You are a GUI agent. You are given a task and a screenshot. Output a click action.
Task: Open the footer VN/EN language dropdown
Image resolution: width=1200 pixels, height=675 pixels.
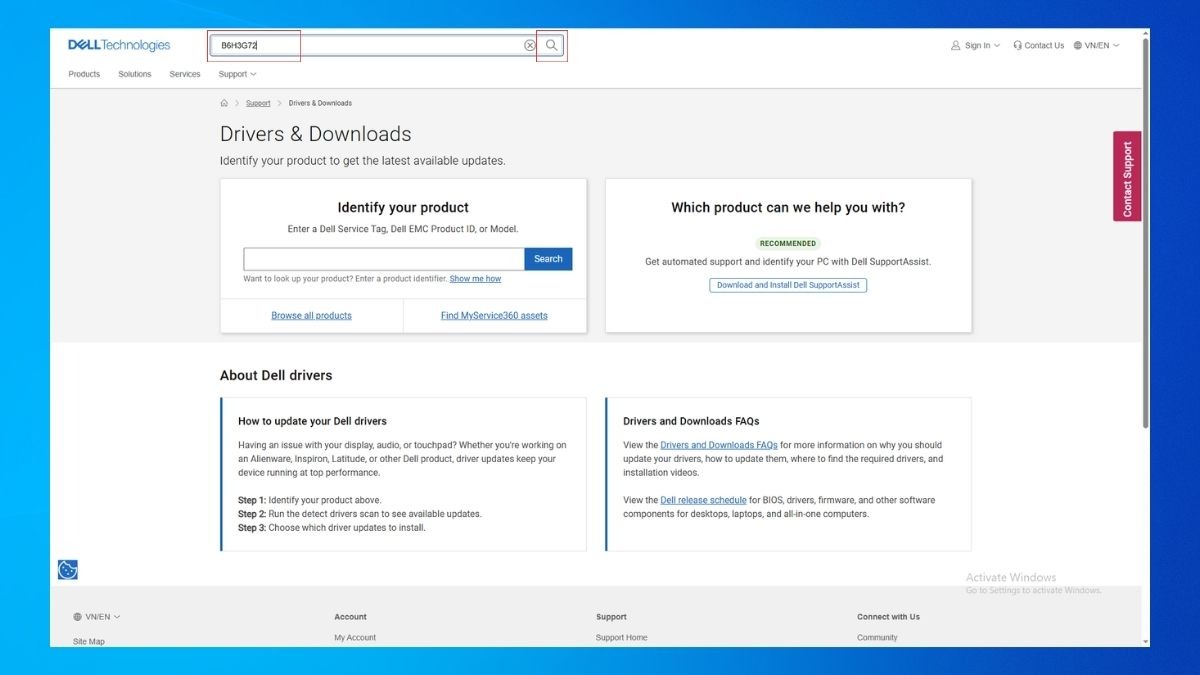click(x=97, y=617)
